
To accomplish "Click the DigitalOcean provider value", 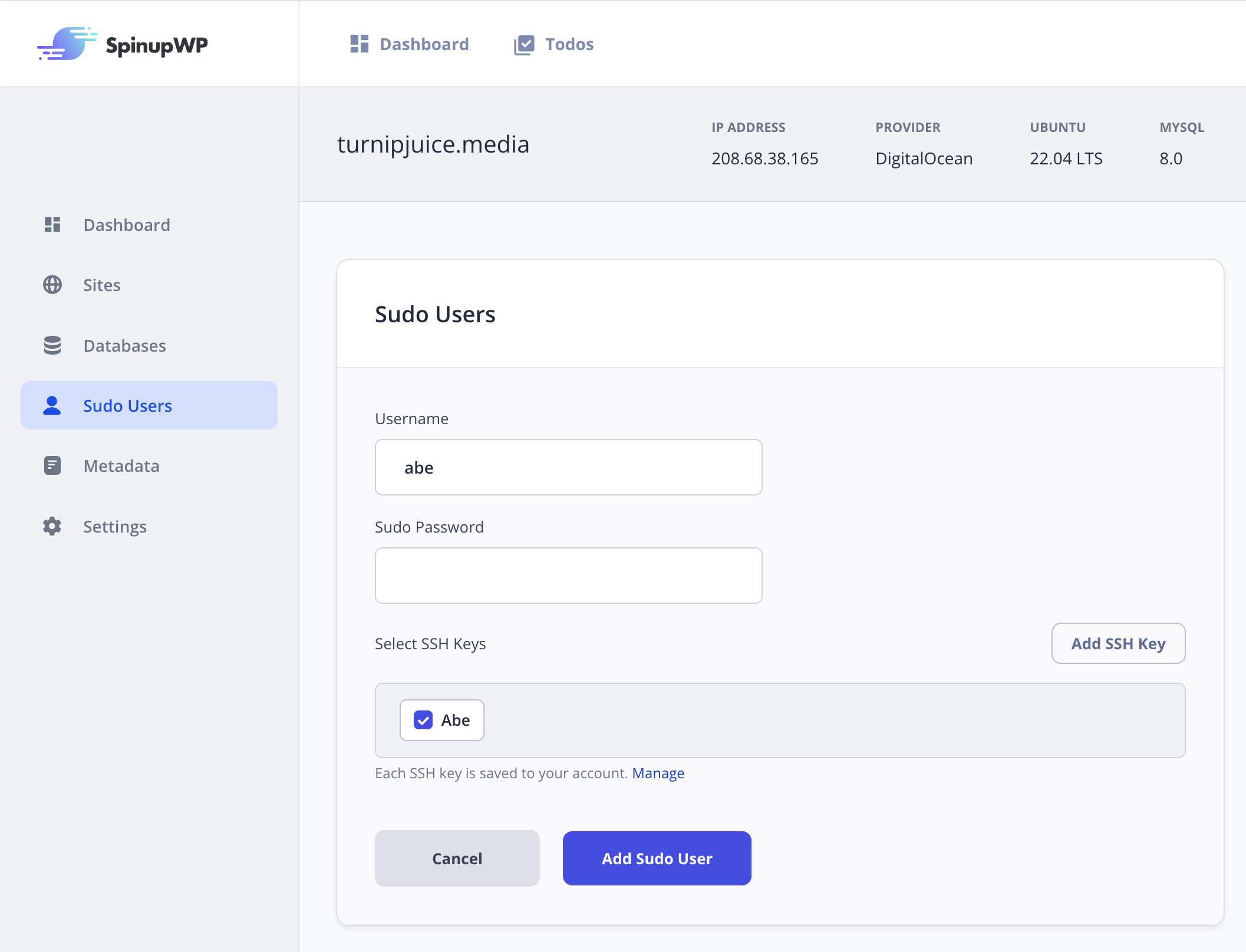I will click(924, 158).
